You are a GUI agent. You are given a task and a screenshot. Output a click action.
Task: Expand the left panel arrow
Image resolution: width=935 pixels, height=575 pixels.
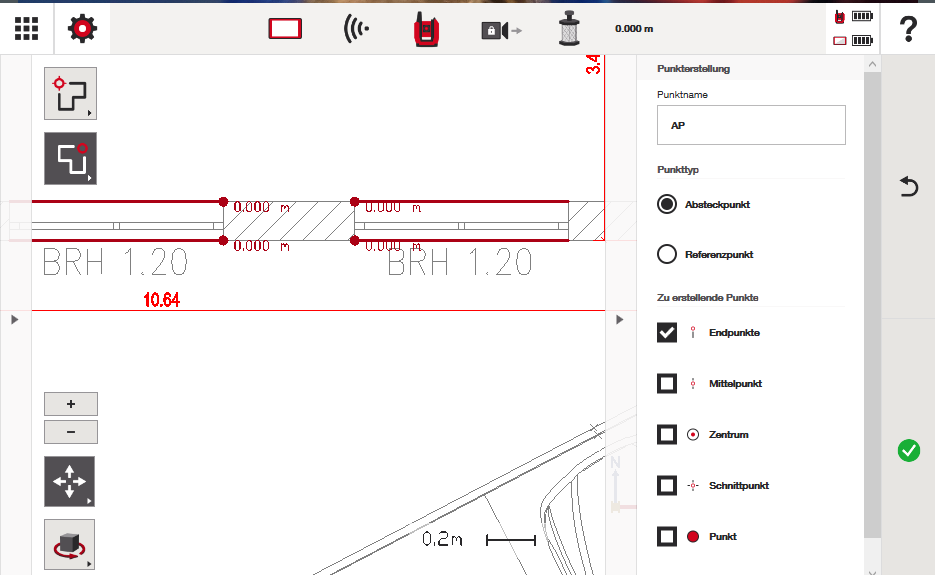(x=14, y=319)
